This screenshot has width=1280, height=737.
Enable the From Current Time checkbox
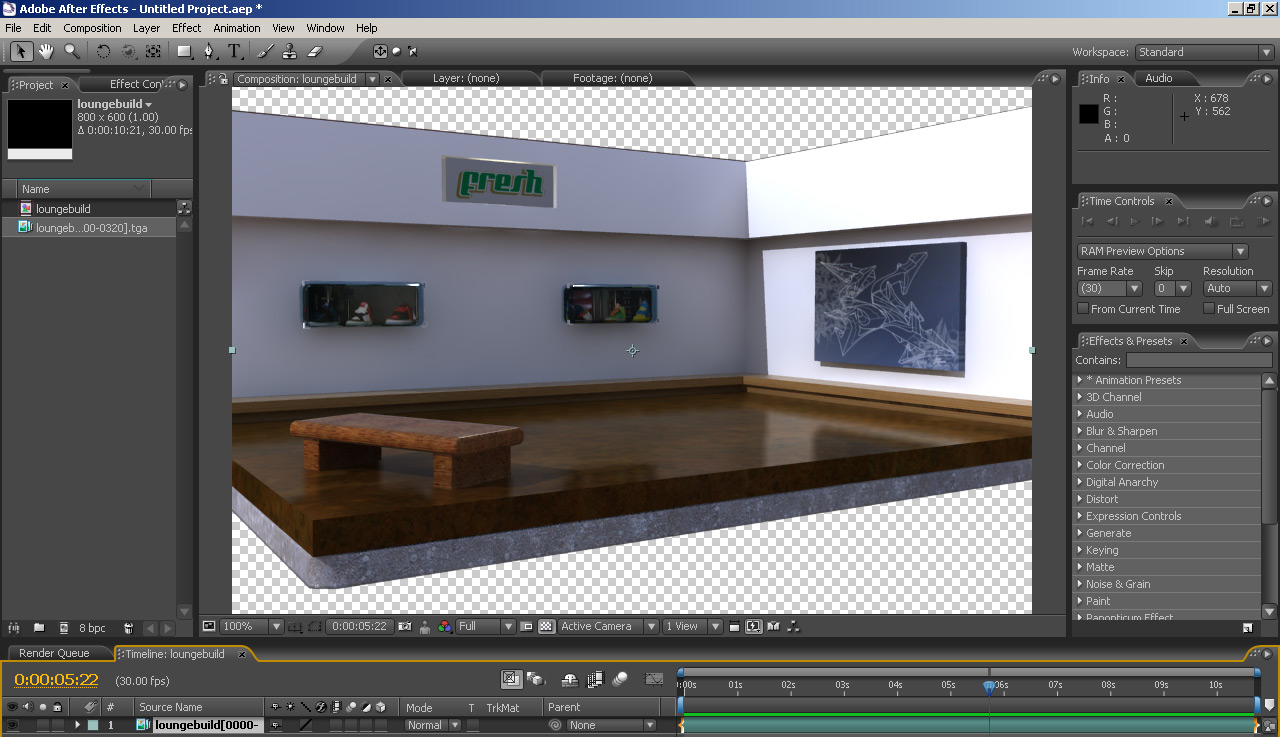click(1083, 309)
